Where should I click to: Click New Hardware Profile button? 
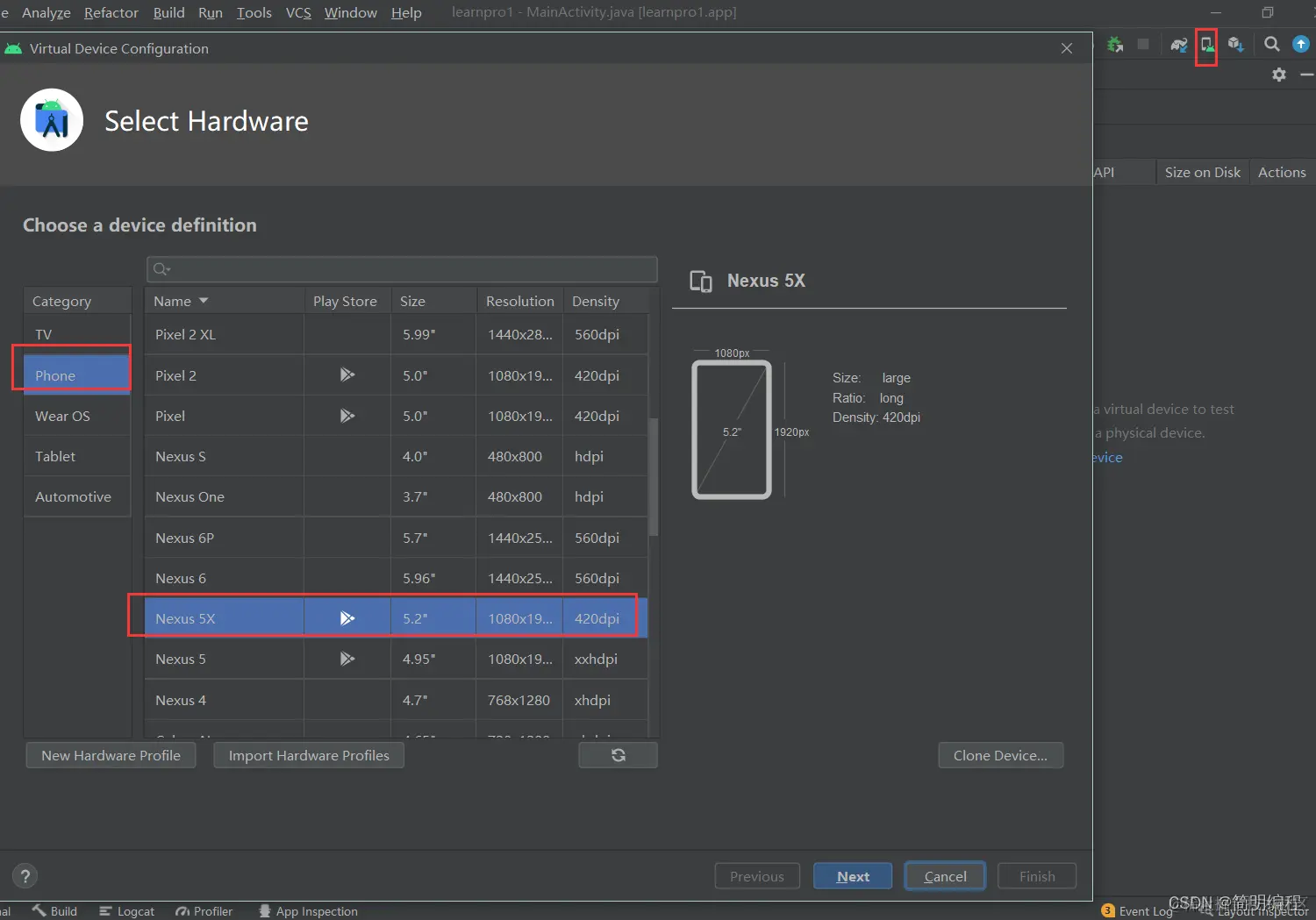[x=111, y=755]
